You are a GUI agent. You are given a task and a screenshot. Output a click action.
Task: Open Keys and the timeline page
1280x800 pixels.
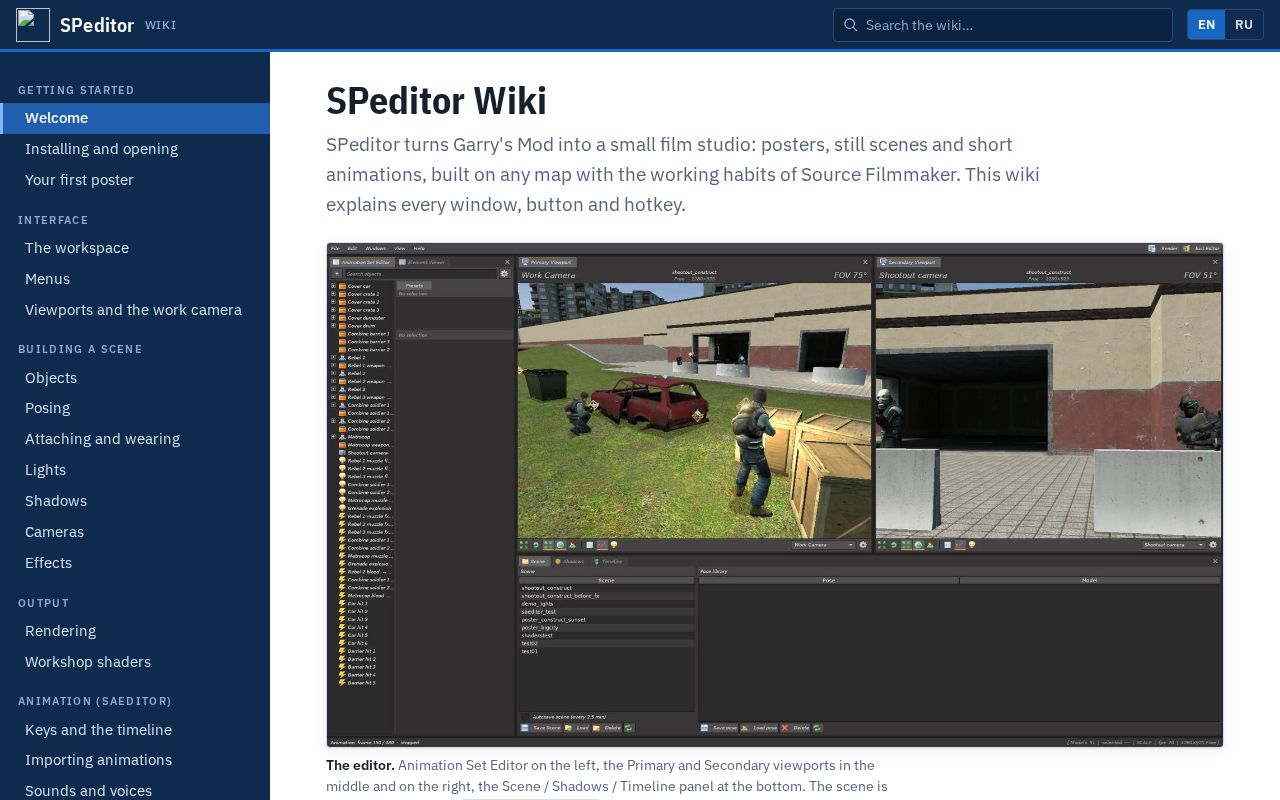[135, 730]
